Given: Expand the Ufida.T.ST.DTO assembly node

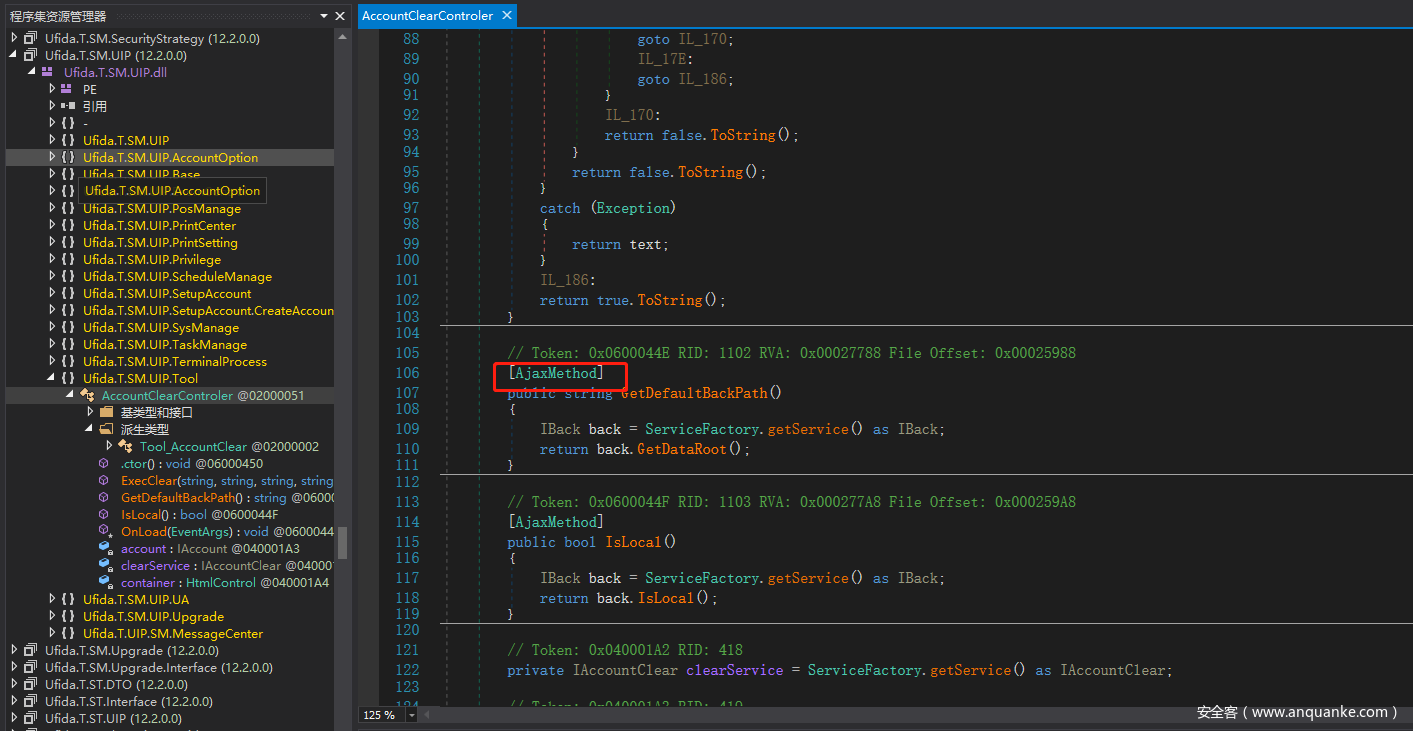Looking at the screenshot, I should click(14, 685).
